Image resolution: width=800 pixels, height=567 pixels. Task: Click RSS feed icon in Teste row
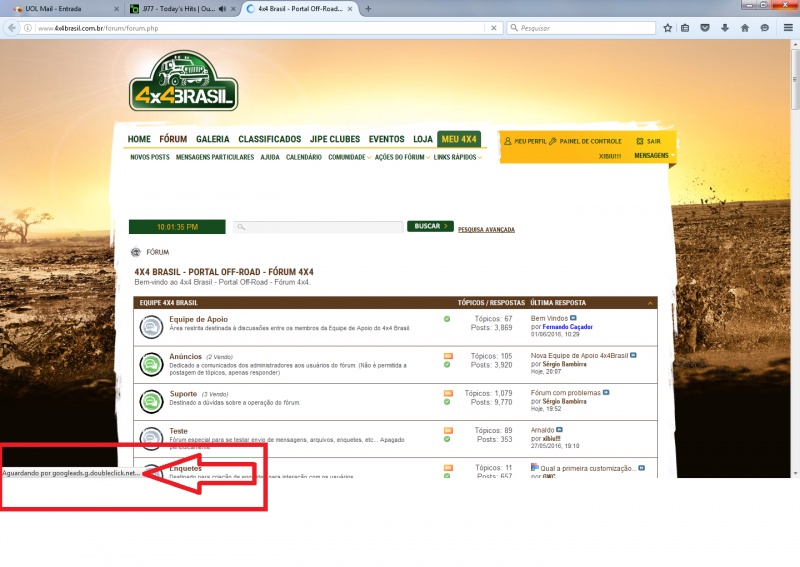point(448,430)
